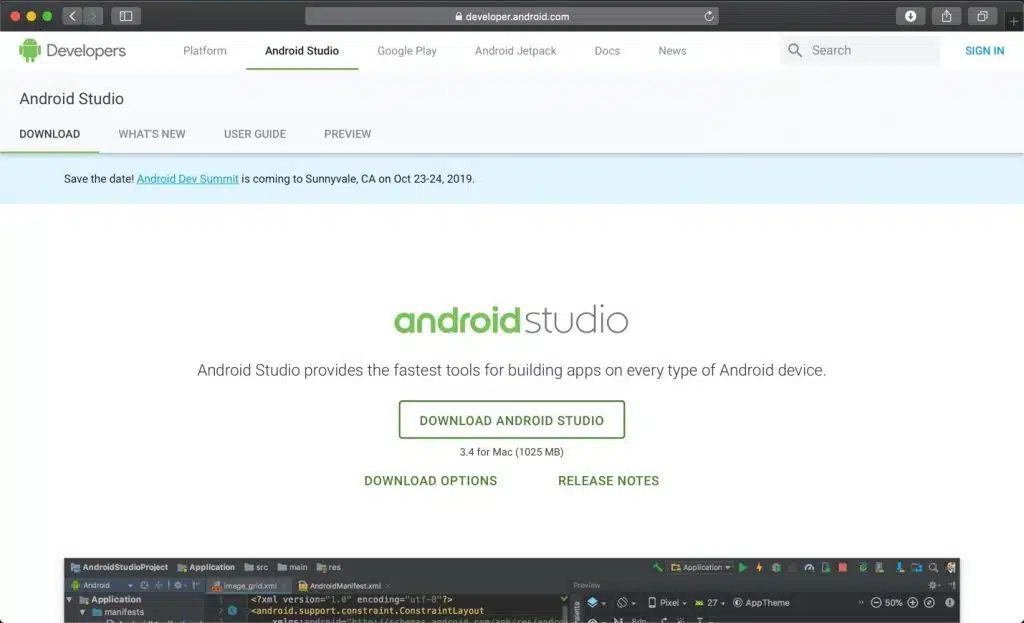The image size is (1024, 623).
Task: Start debugging with the Debug icon
Action: pos(775,566)
